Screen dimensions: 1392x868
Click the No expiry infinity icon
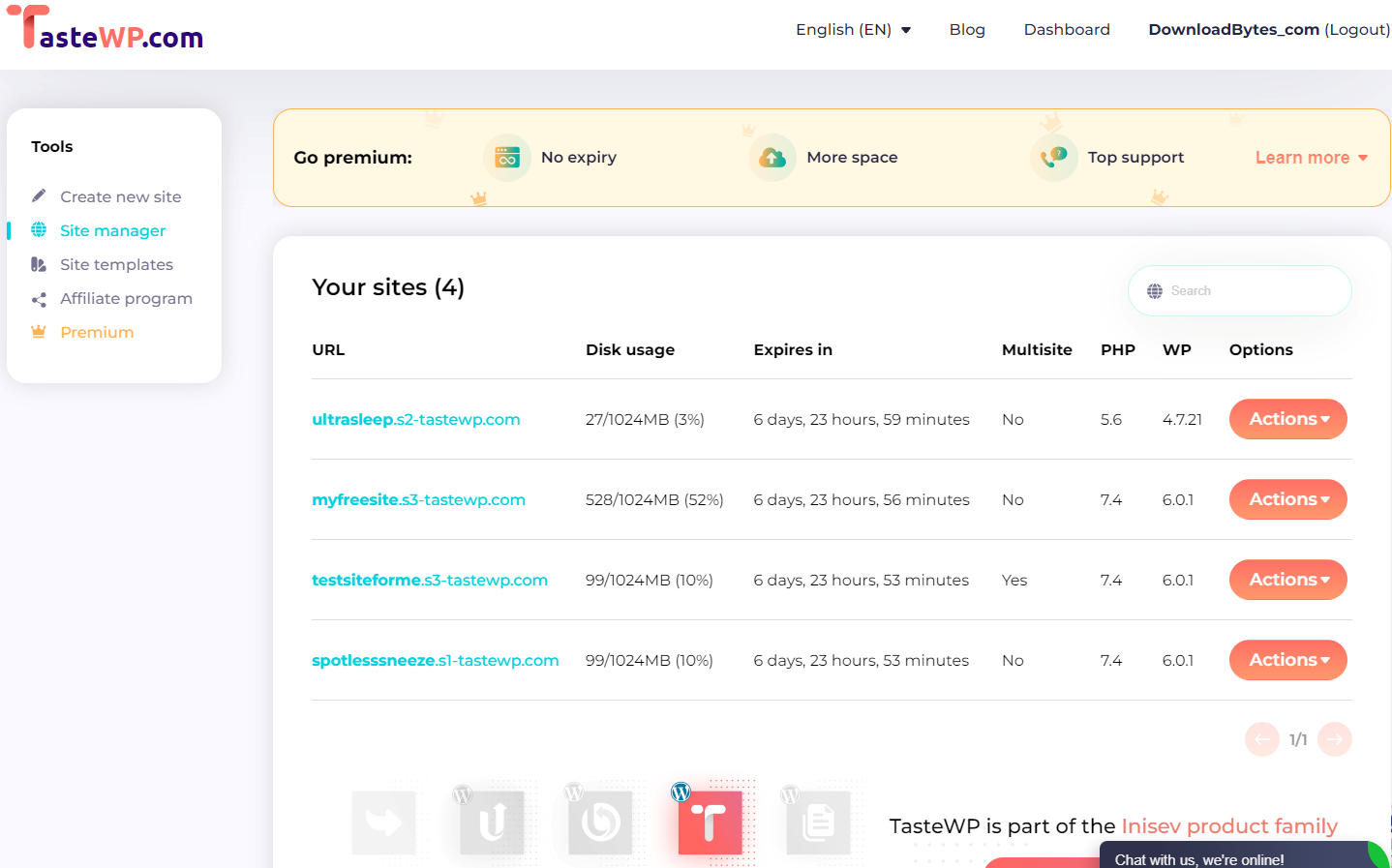(507, 158)
